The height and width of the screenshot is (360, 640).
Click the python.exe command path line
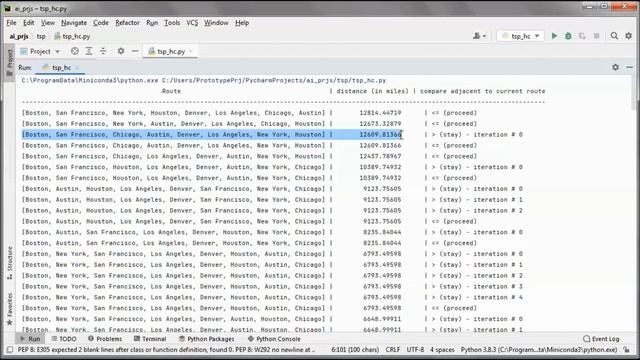point(204,80)
